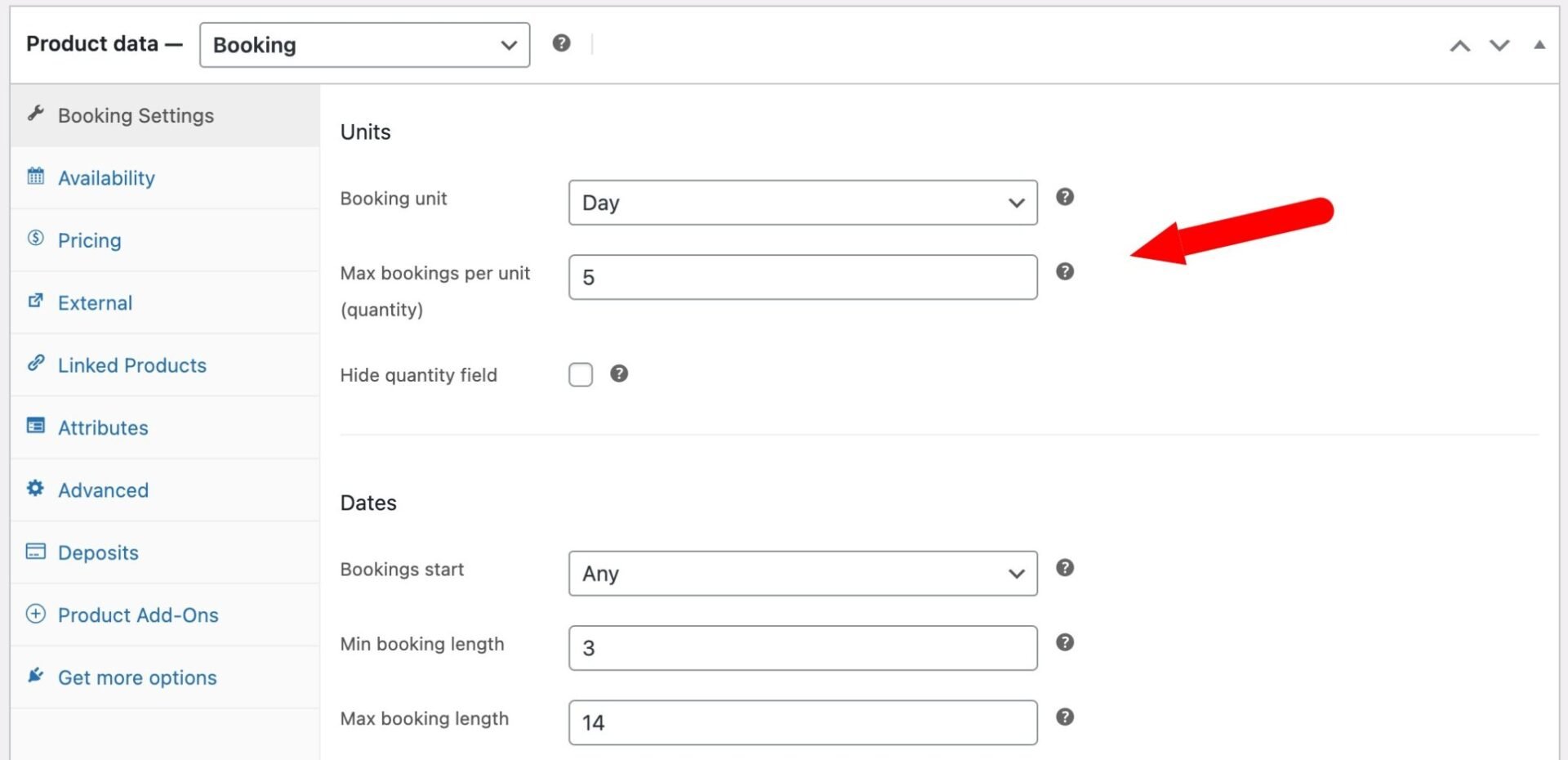The image size is (1568, 760).
Task: Move Product data panel down
Action: (1499, 46)
